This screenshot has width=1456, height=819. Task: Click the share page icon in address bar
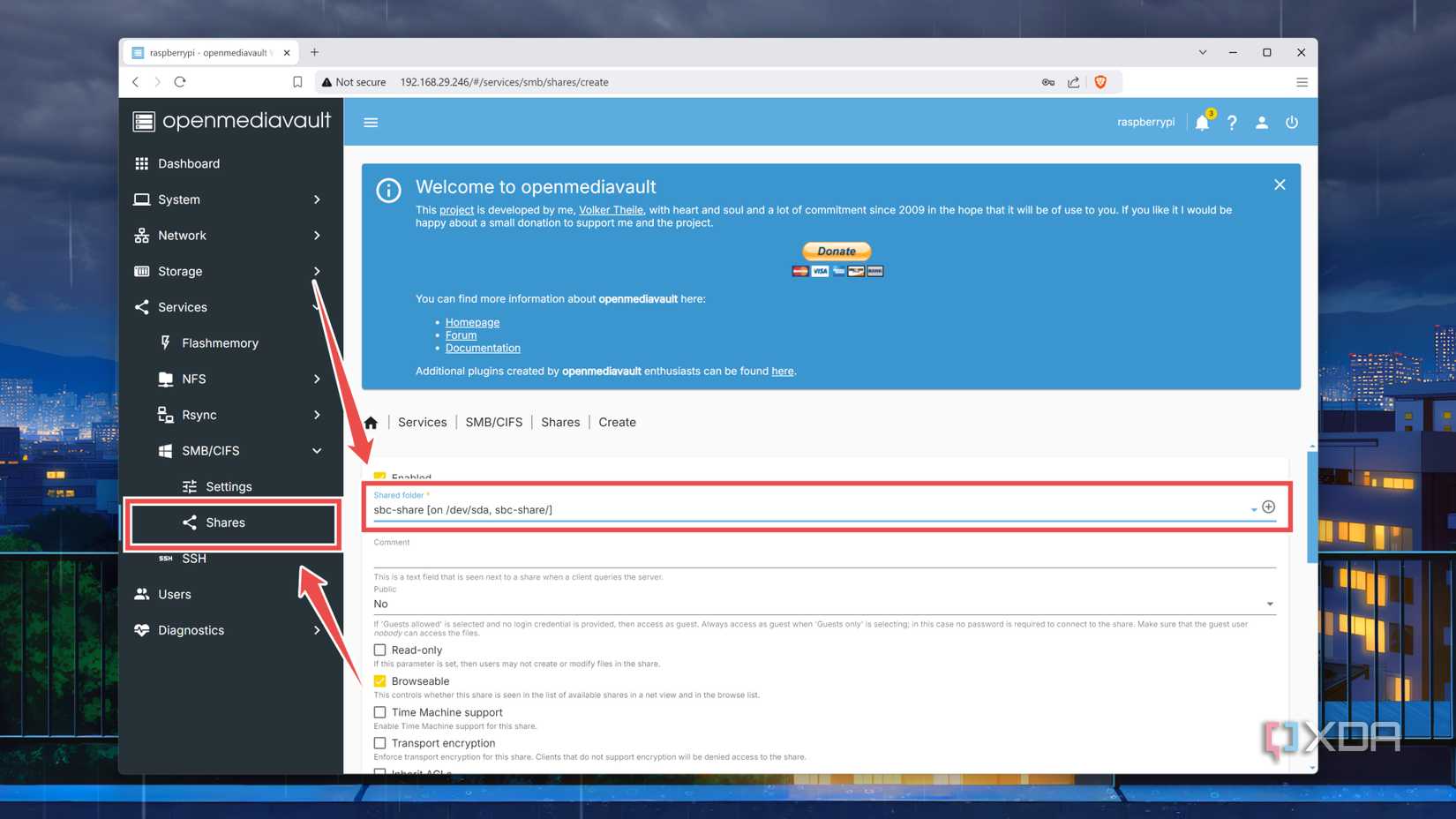(1073, 82)
